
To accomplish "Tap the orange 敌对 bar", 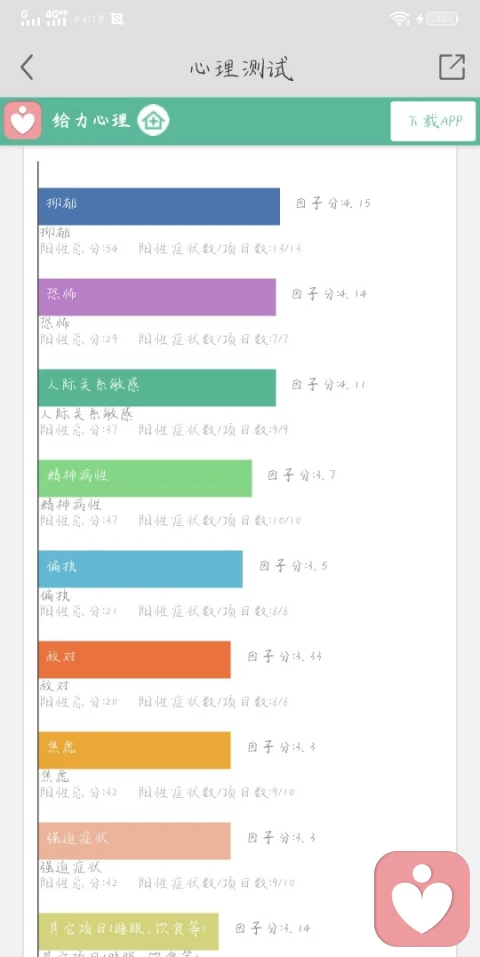I will [x=134, y=659].
